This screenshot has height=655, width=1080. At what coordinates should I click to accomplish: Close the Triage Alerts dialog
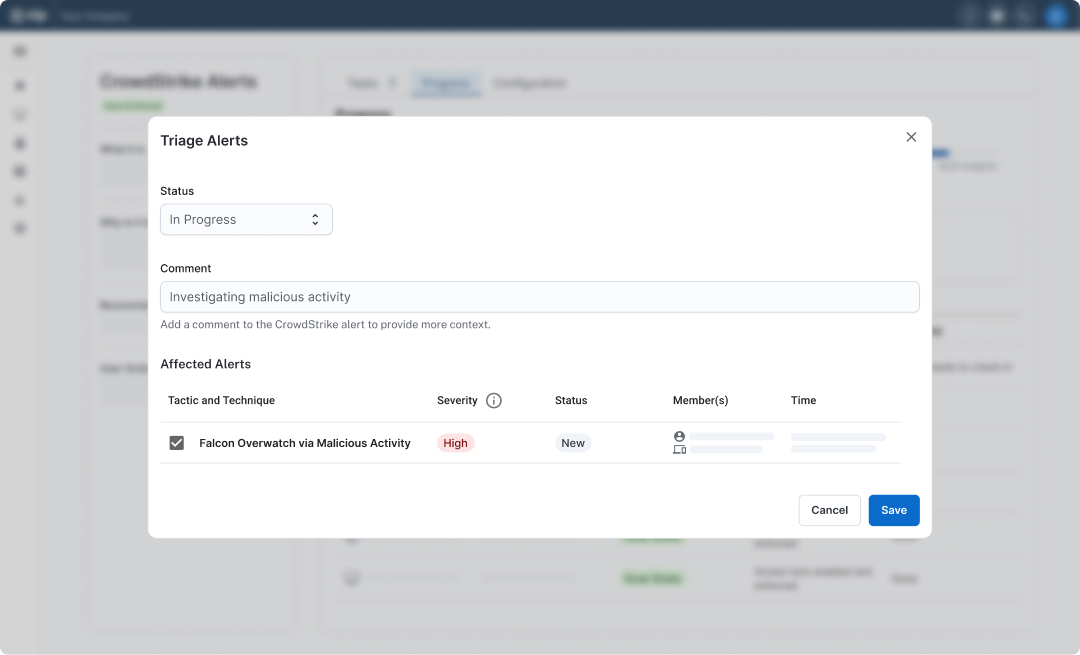coord(911,137)
